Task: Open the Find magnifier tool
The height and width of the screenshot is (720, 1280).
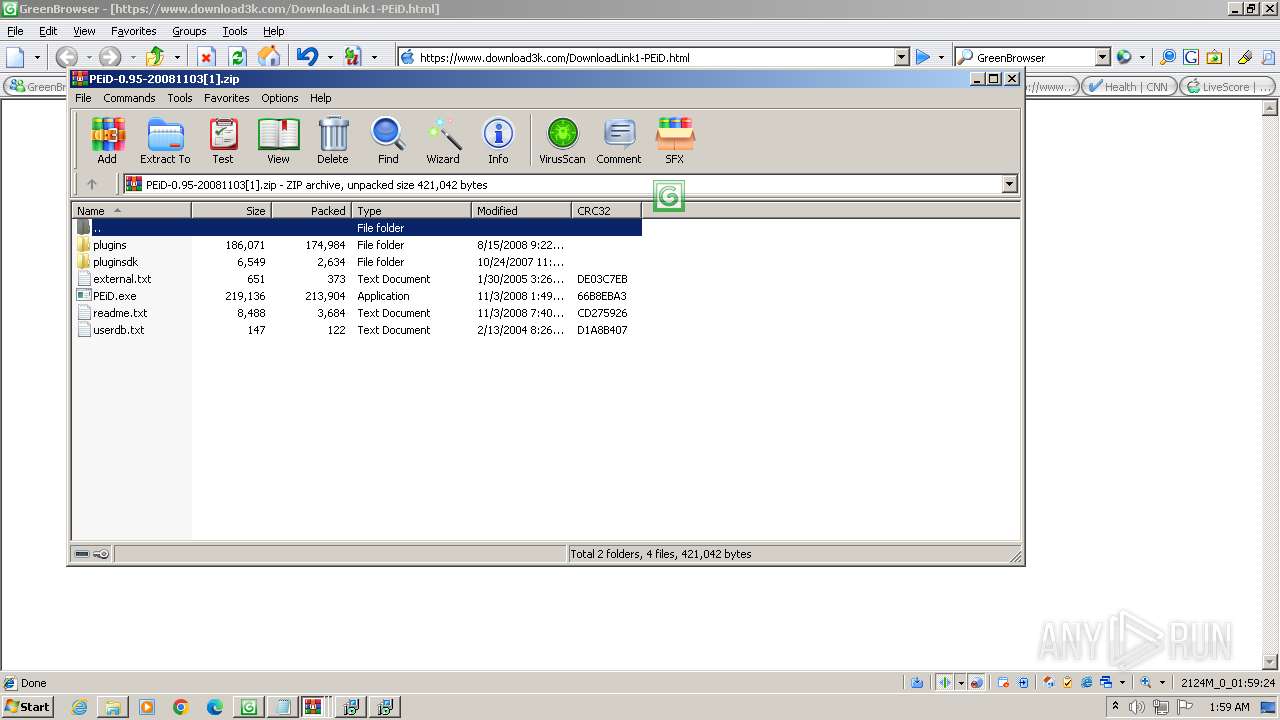Action: 388,140
